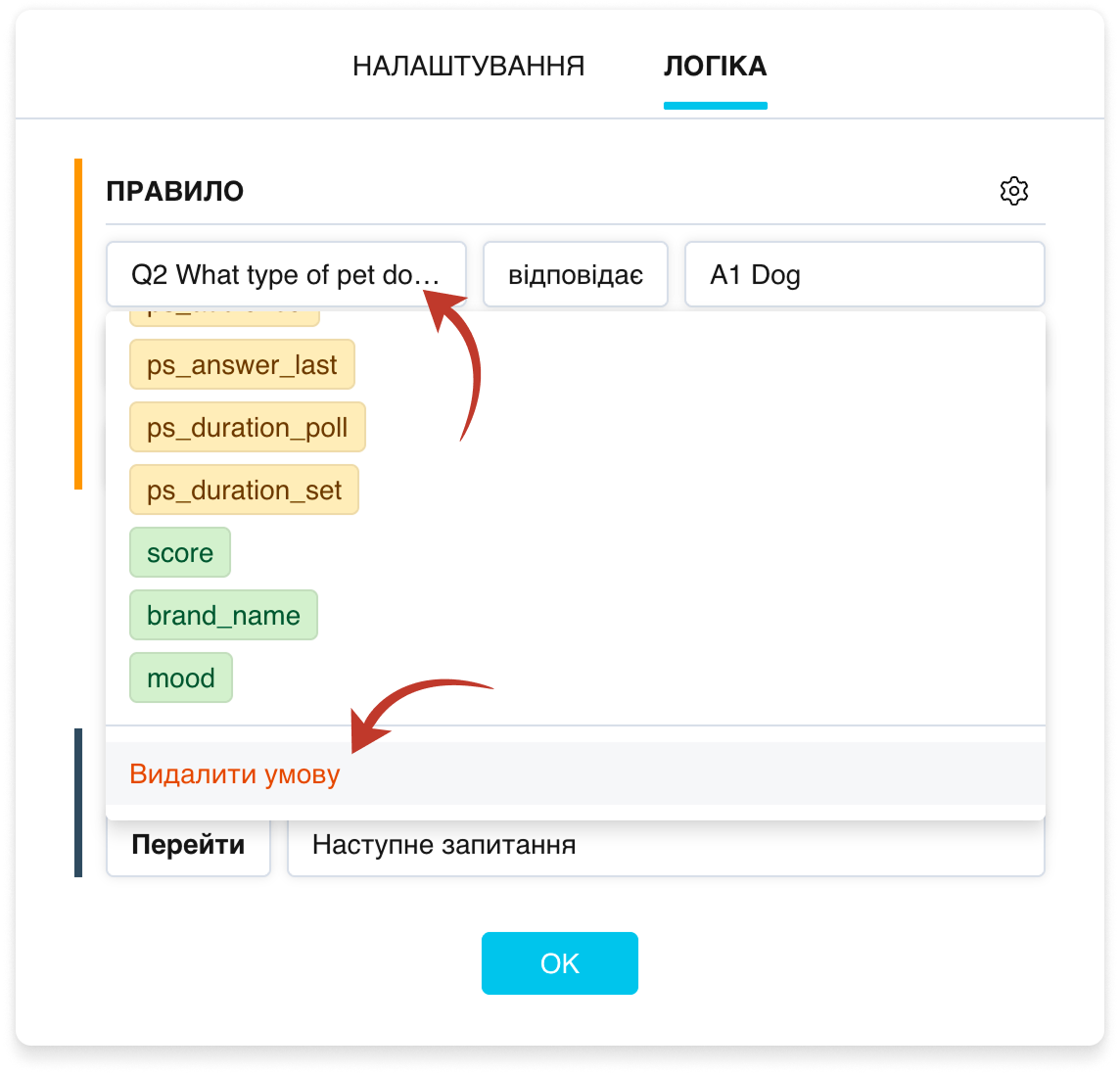Click the partially hidden yellow tag at the top of the list

(224, 318)
